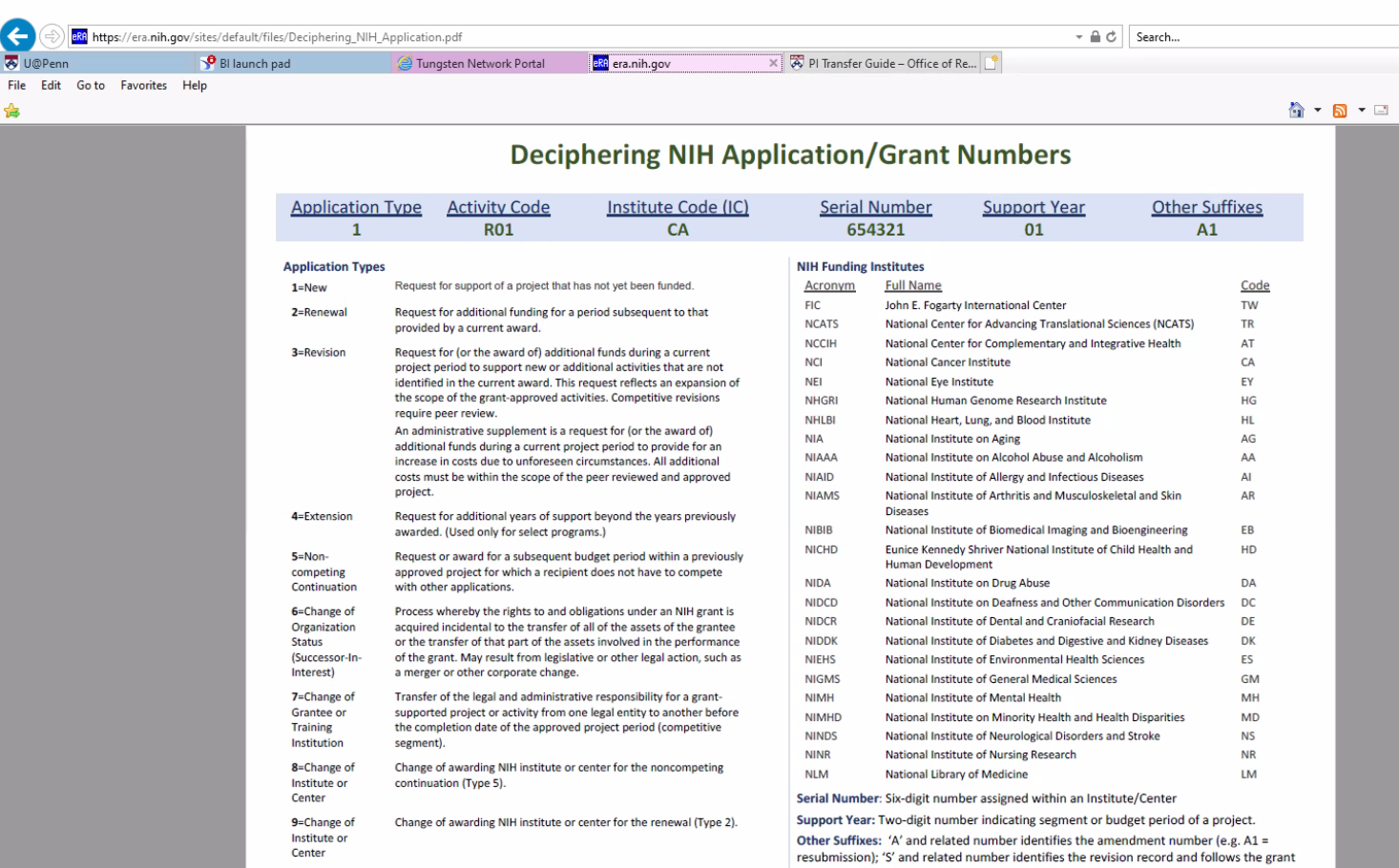Click the example suffix A1 value
The height and width of the screenshot is (868, 1399).
coord(1206,230)
